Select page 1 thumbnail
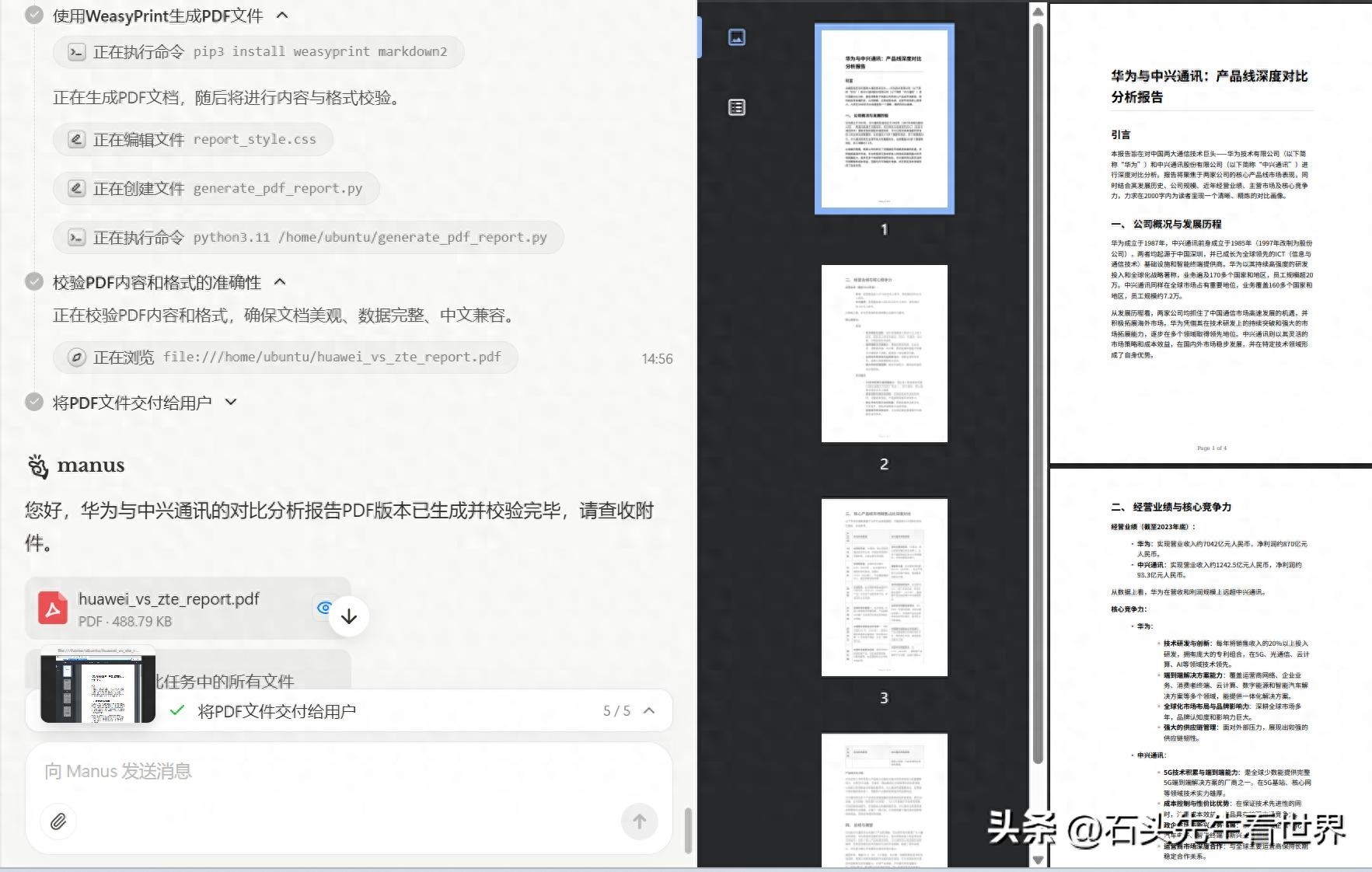Image resolution: width=1372 pixels, height=872 pixels. tap(884, 118)
